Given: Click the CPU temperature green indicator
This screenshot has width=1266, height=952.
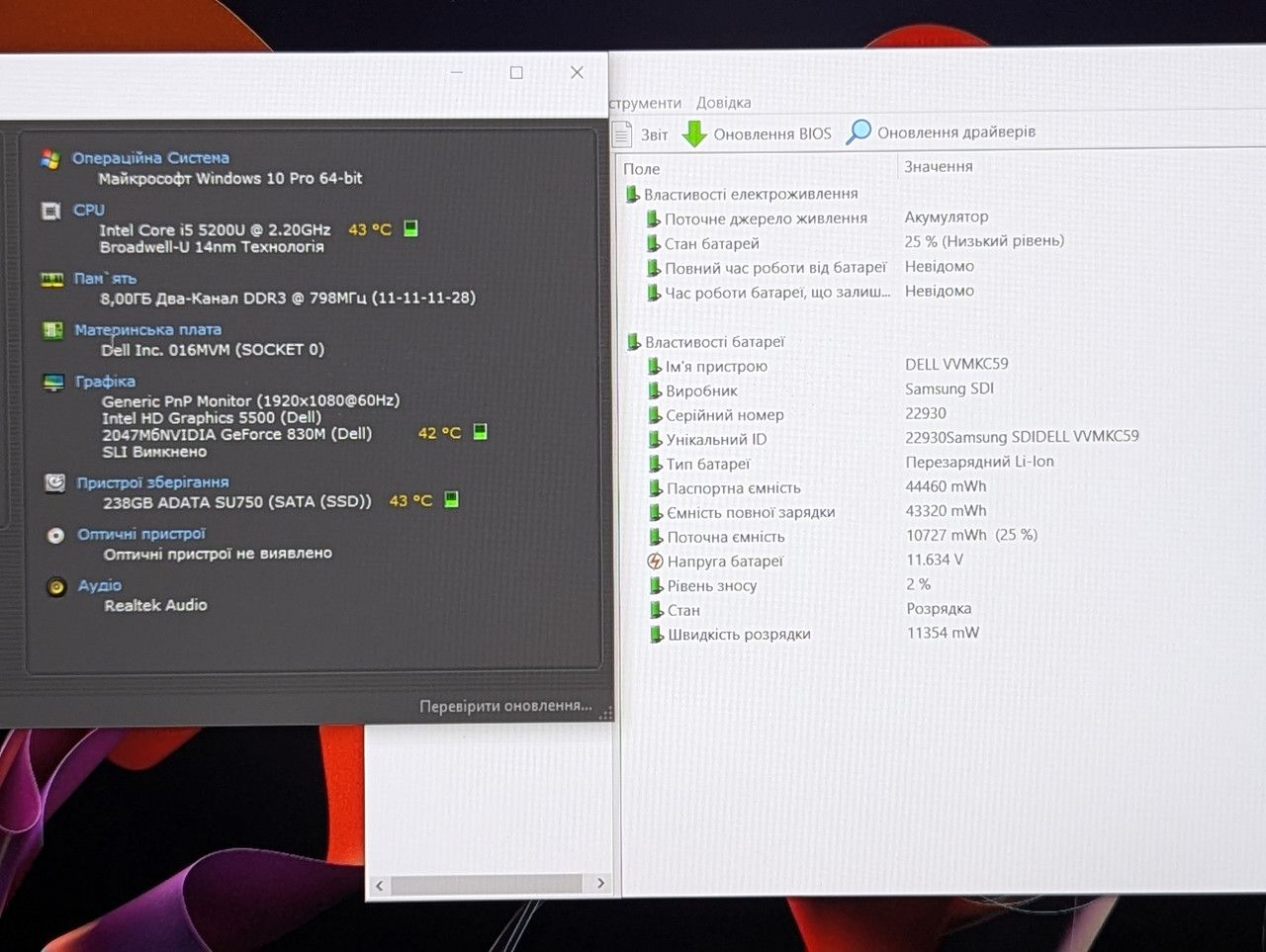Looking at the screenshot, I should 411,228.
